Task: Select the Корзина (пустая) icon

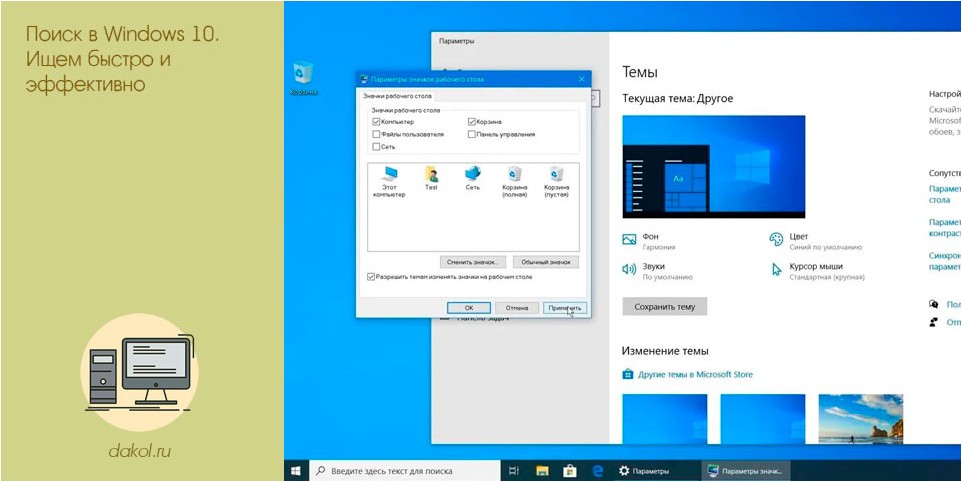Action: [556, 182]
